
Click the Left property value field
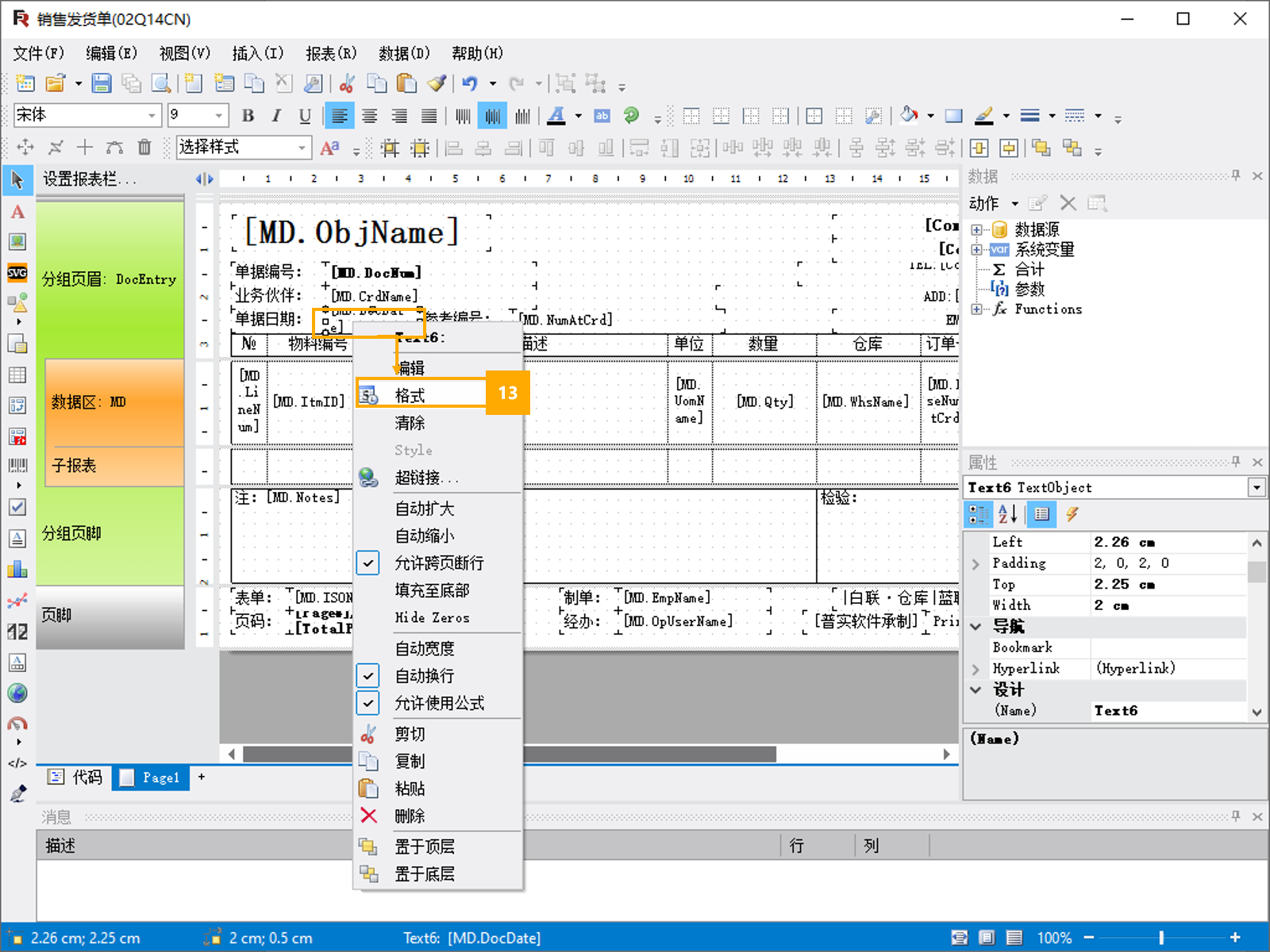click(x=1168, y=542)
